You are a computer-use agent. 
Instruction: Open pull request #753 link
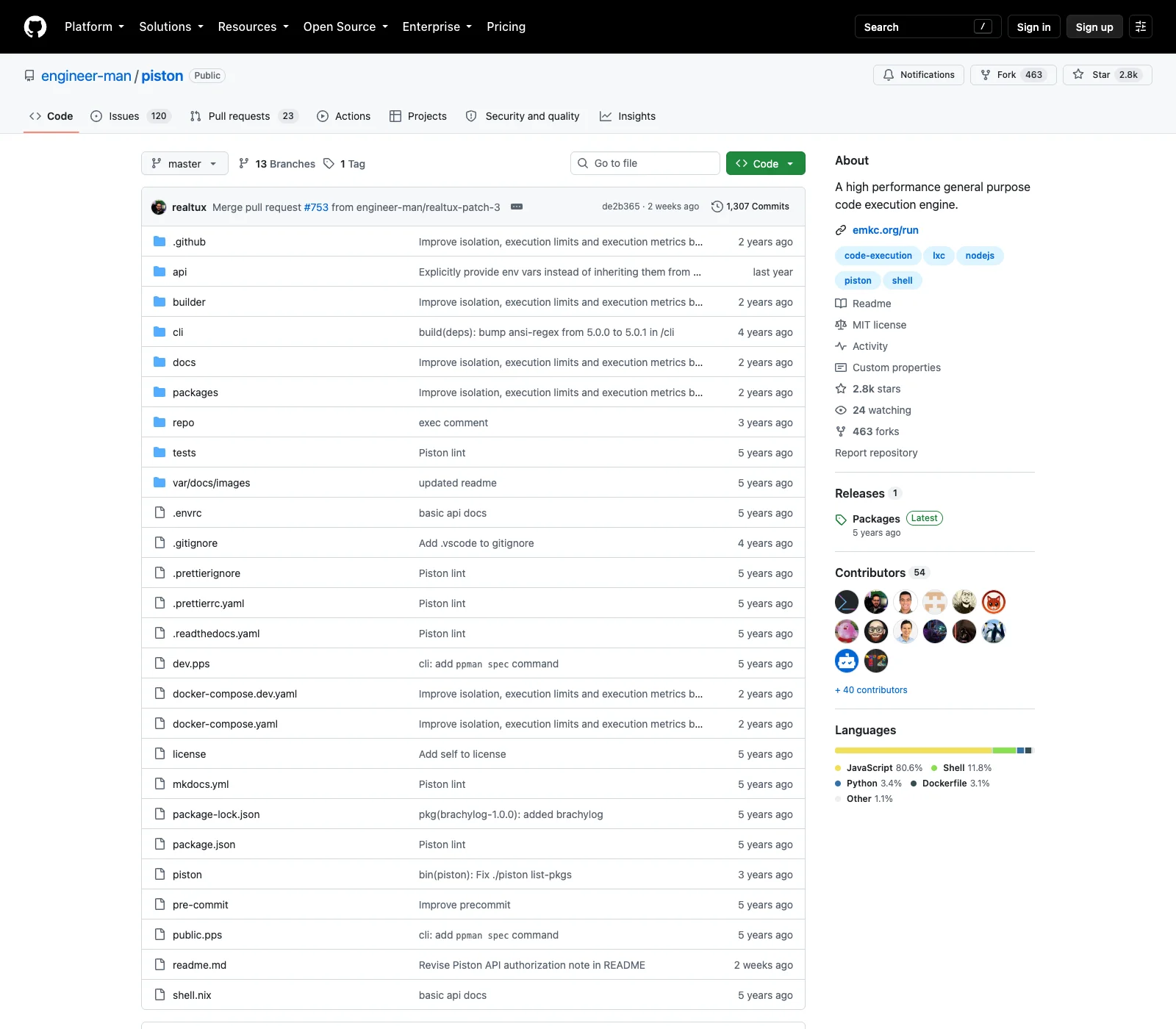tap(316, 207)
